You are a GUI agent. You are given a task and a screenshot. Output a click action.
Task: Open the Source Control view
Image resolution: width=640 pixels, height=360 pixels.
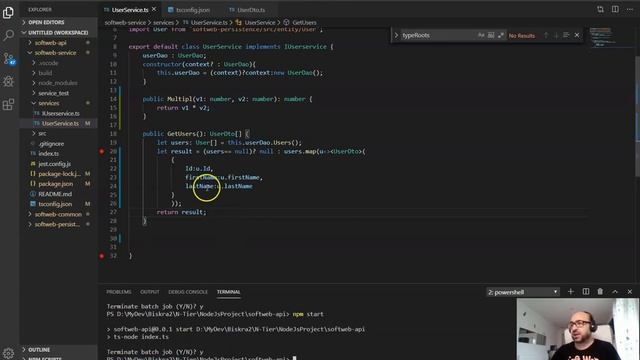[x=9, y=59]
